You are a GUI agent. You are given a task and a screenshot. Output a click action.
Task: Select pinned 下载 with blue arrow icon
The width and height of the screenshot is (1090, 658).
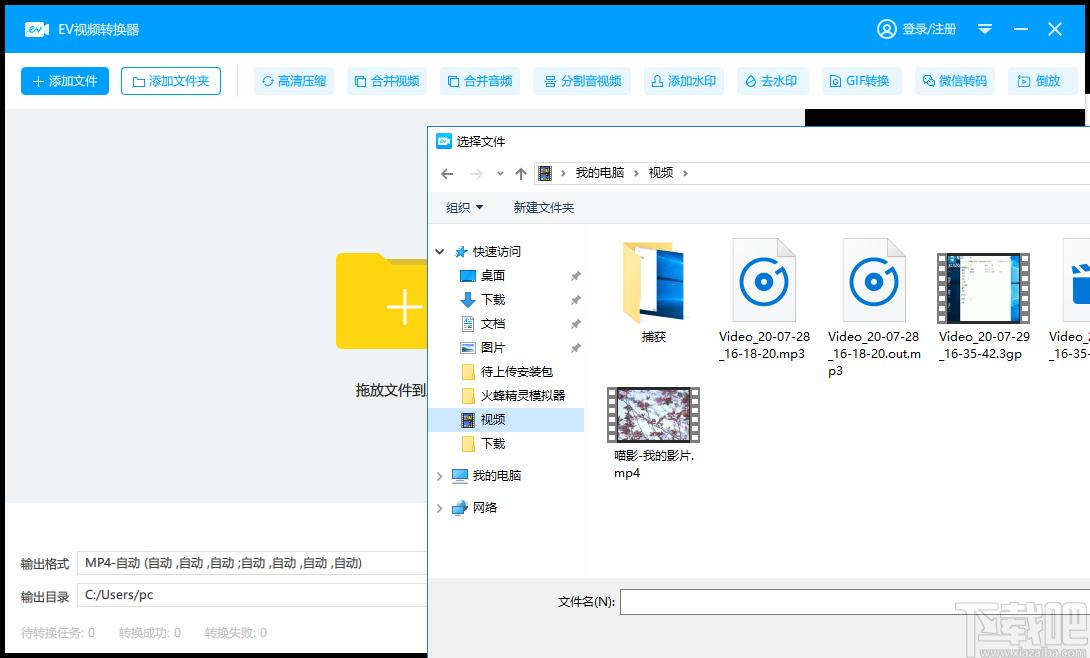(x=492, y=299)
